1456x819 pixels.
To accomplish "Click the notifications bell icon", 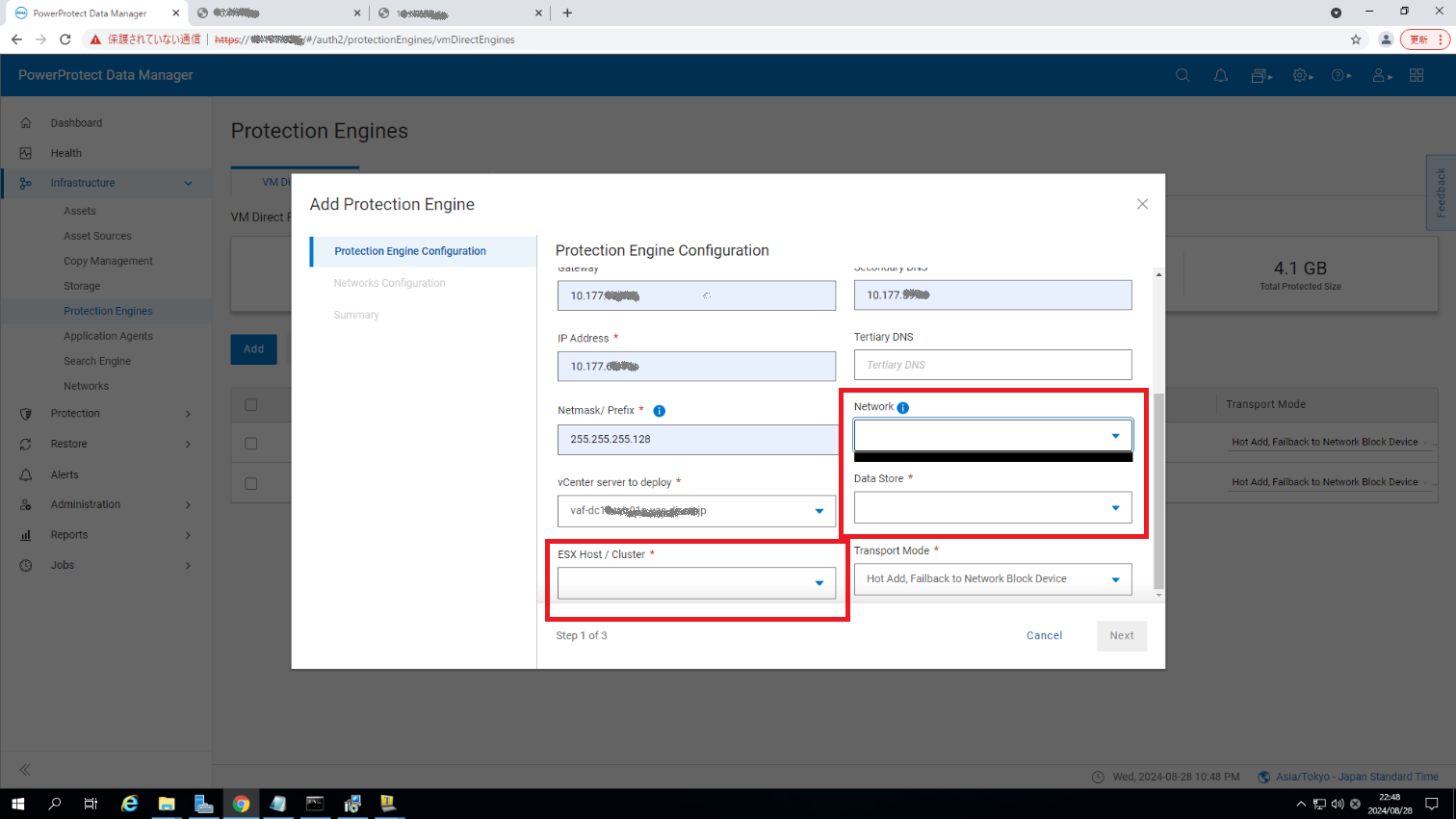I will [x=1220, y=75].
